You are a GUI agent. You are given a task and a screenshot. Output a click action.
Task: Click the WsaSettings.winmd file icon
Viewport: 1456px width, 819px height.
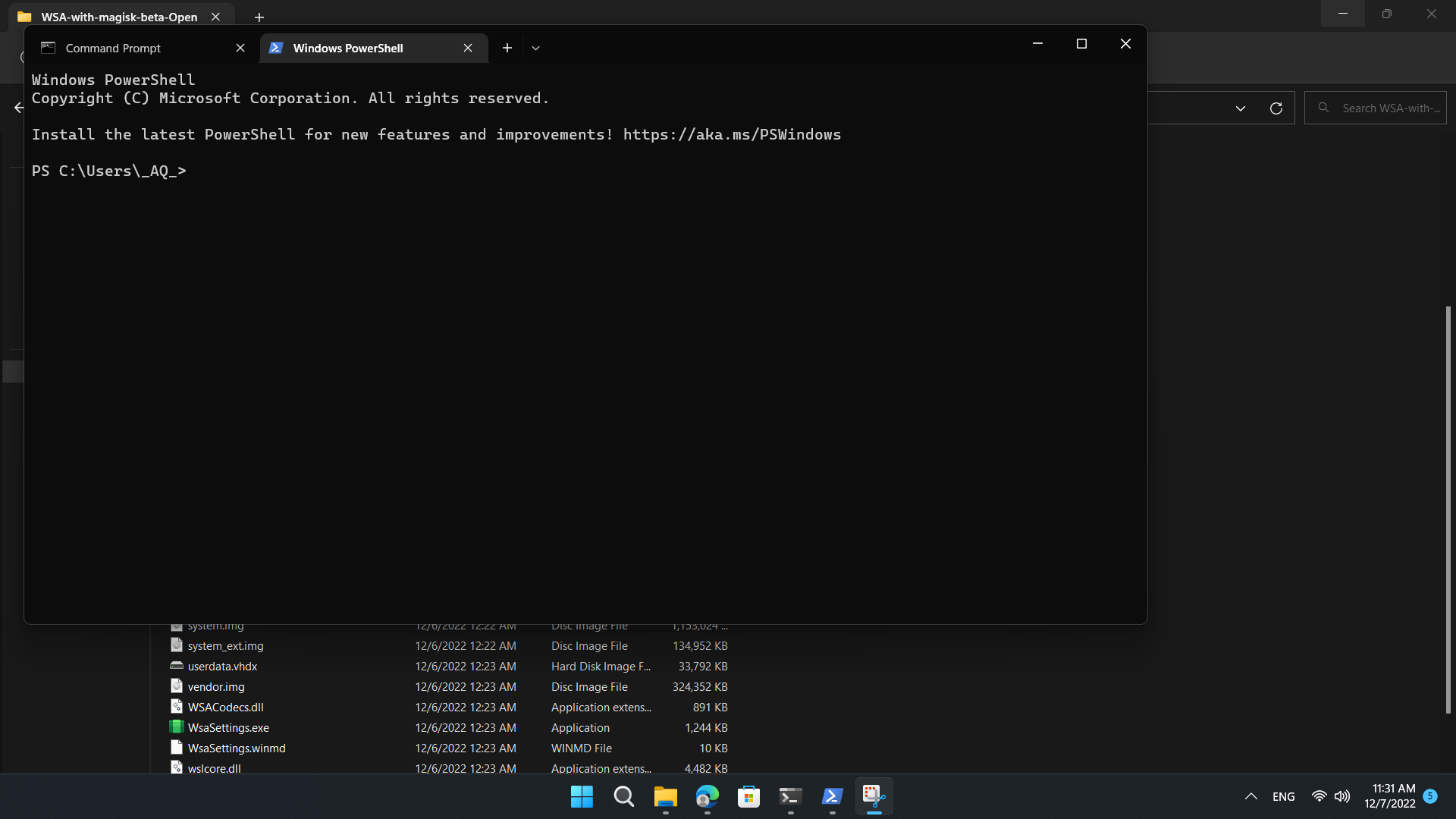coord(177,747)
